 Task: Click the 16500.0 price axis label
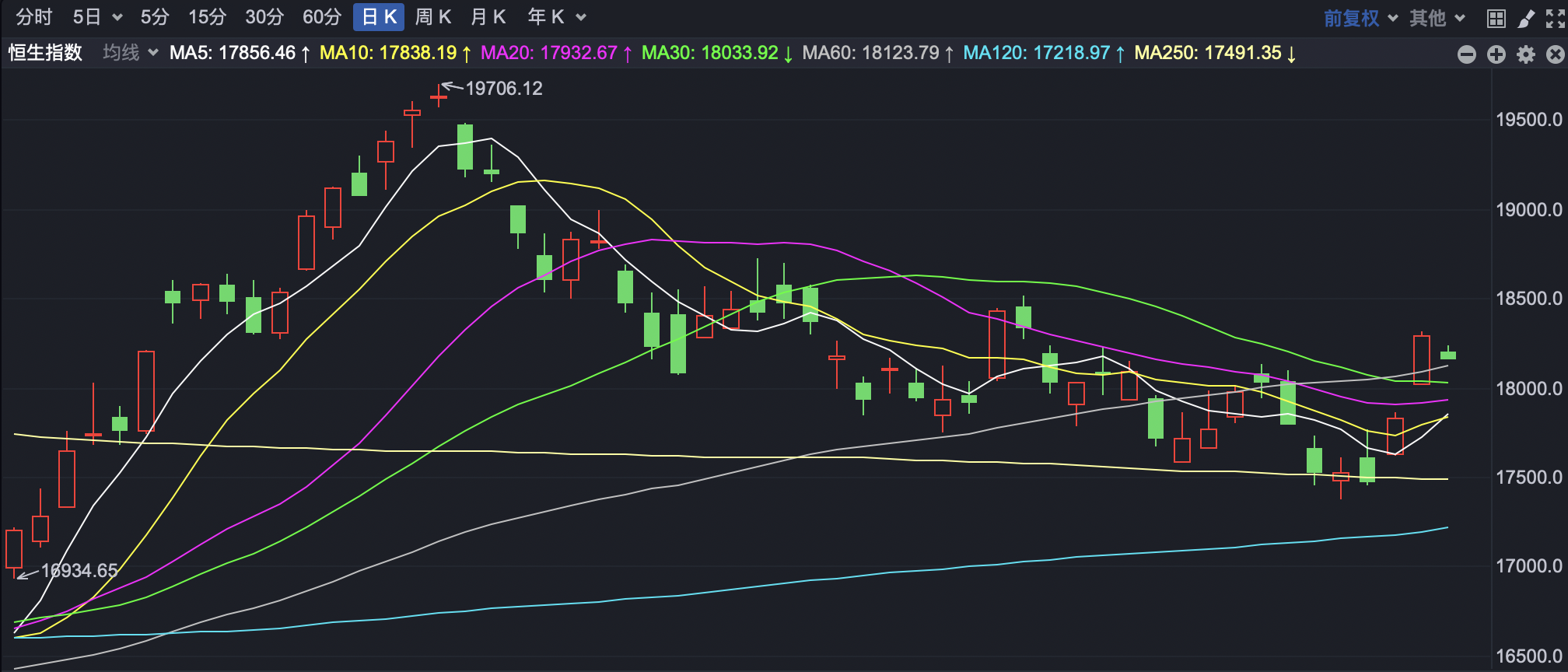1529,656
